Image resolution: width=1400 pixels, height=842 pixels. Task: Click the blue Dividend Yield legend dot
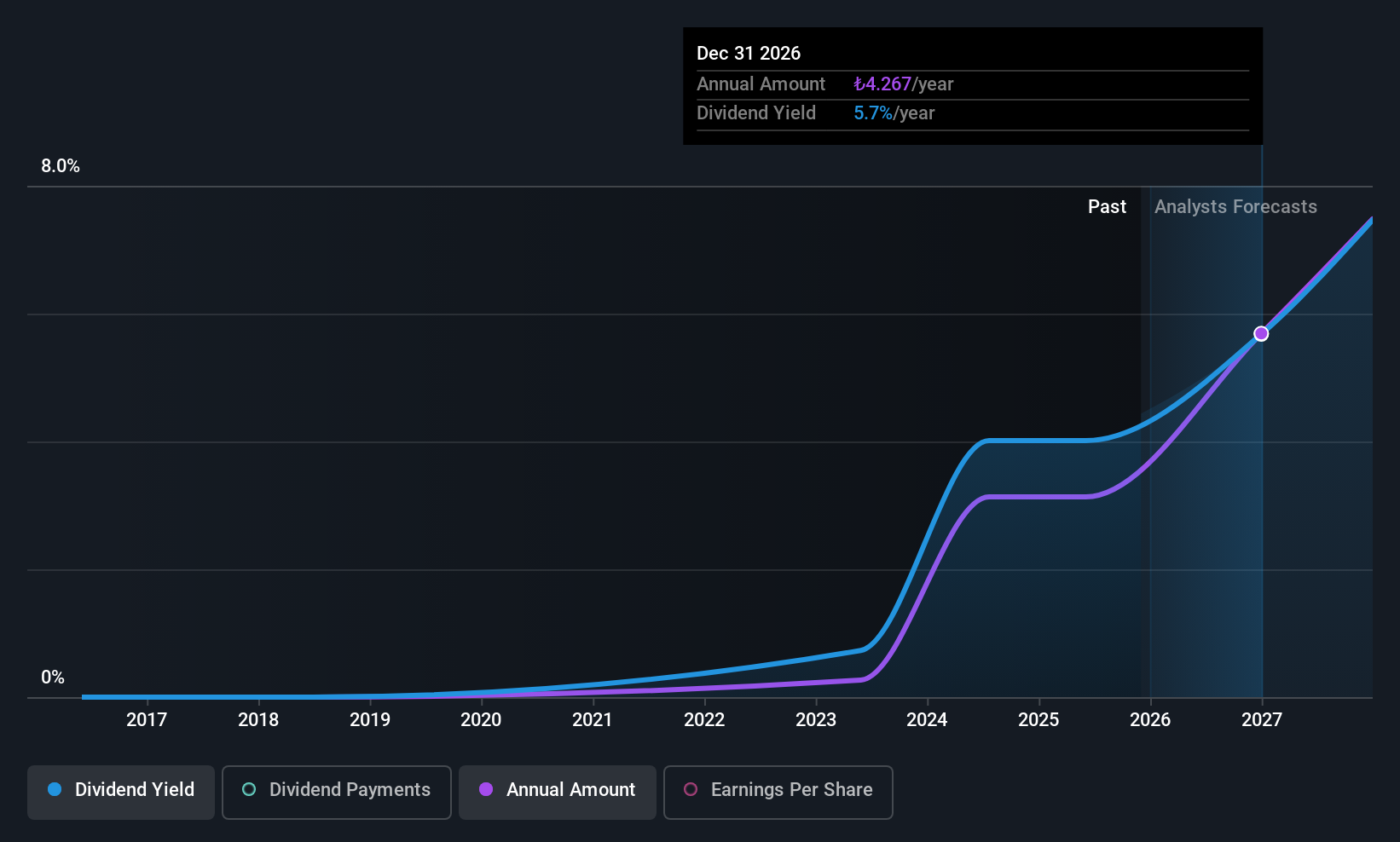pyautogui.click(x=55, y=789)
